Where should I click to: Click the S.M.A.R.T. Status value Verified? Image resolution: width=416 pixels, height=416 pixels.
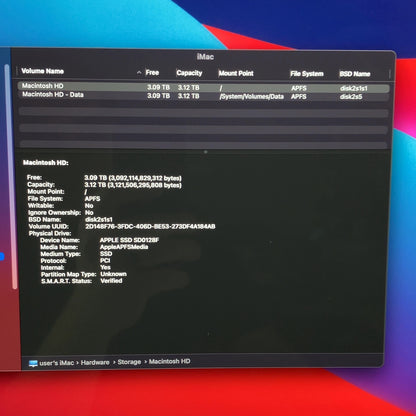click(x=111, y=281)
